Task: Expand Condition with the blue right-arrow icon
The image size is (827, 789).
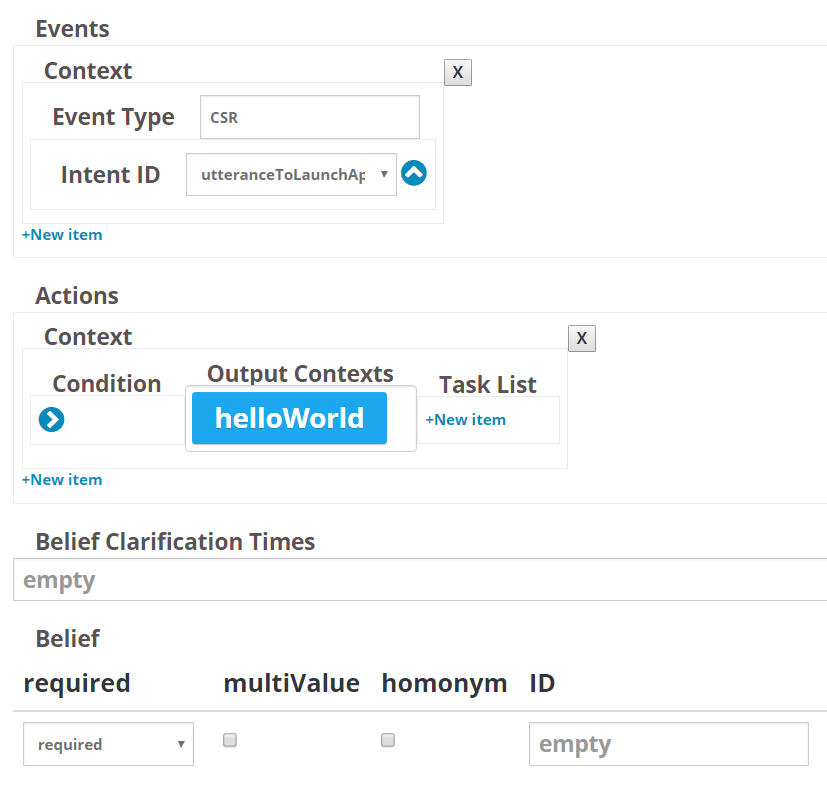Action: (x=52, y=420)
